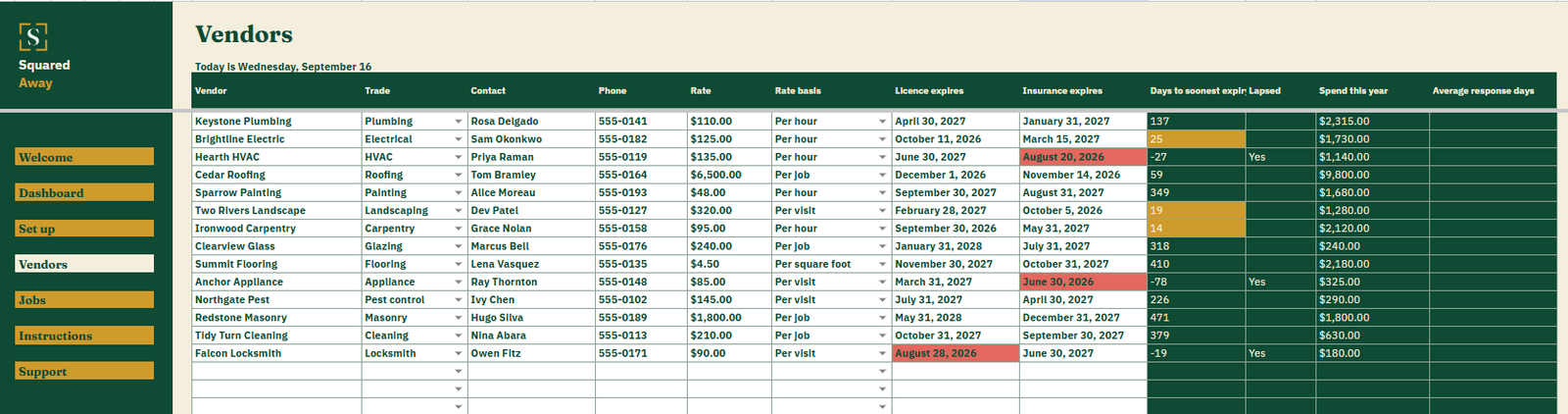This screenshot has width=1568, height=414.
Task: Select the Keystone Plumbing vendor cell
Action: pyautogui.click(x=276, y=122)
